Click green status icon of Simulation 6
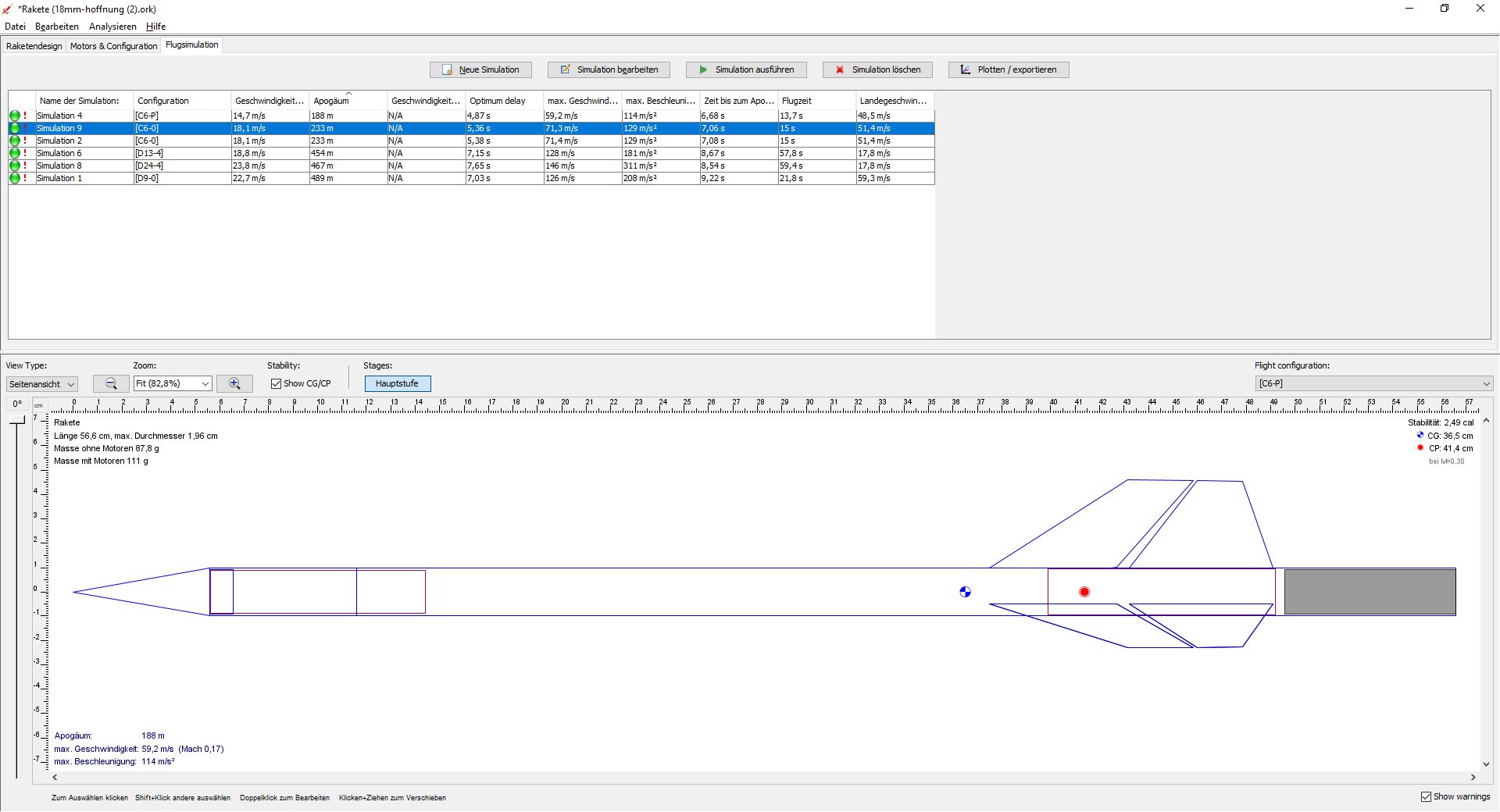 pos(15,153)
